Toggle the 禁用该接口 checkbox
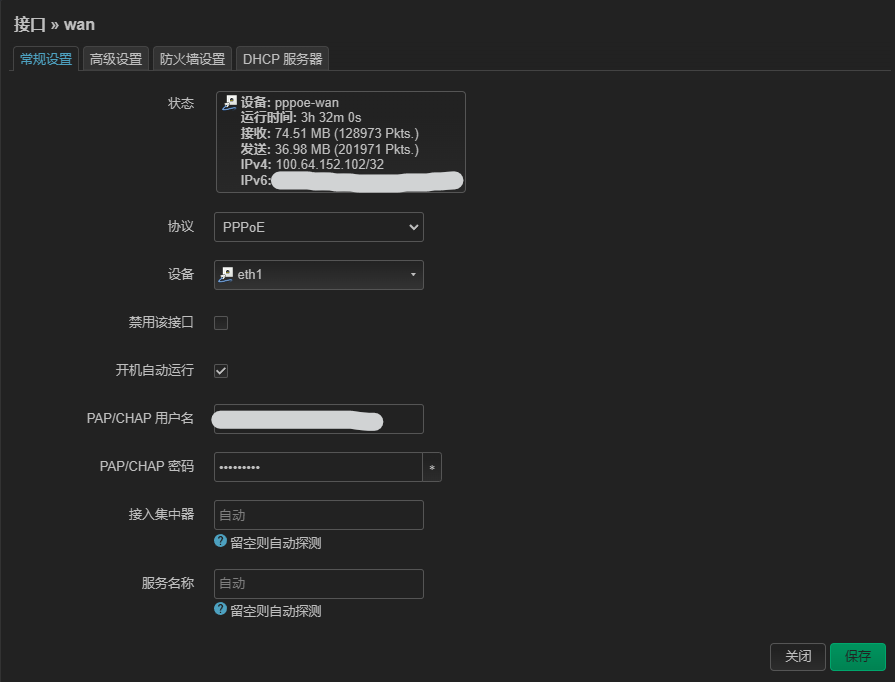895x682 pixels. tap(221, 323)
